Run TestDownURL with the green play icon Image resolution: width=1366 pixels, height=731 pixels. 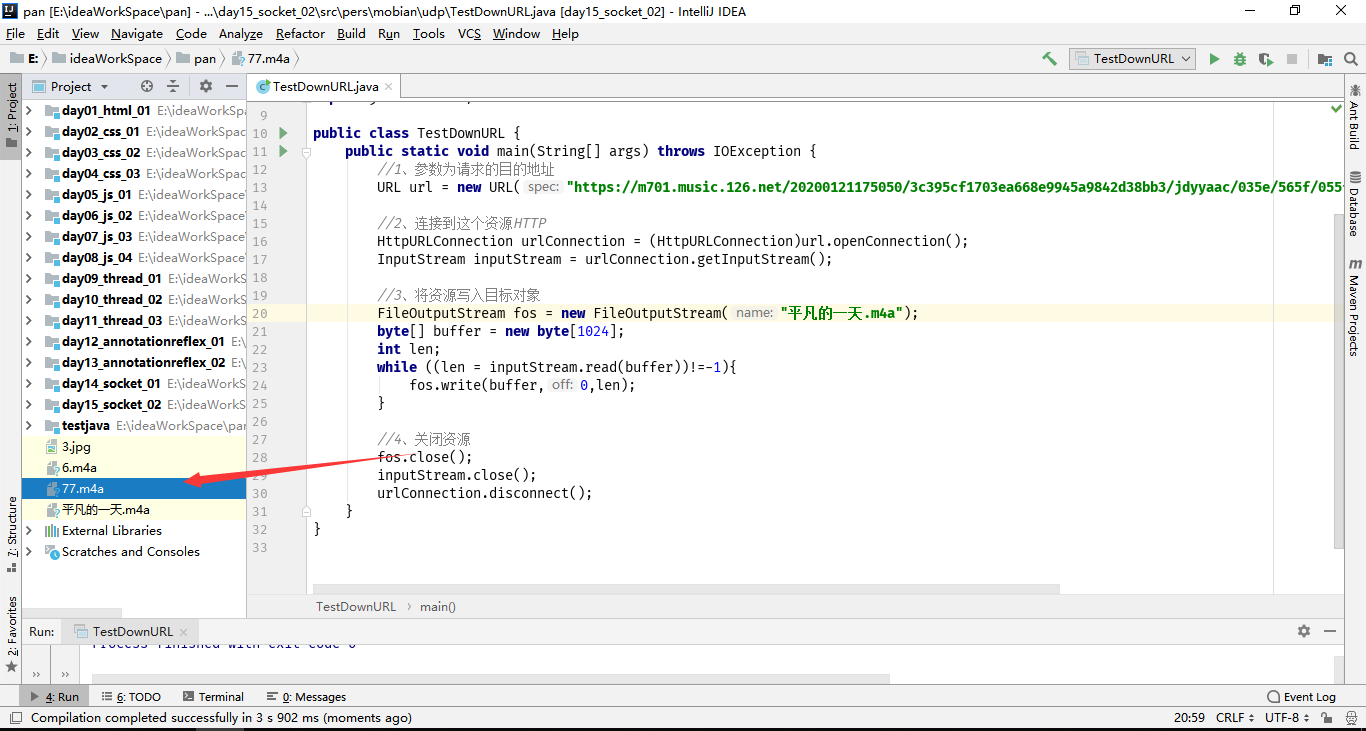point(1214,59)
